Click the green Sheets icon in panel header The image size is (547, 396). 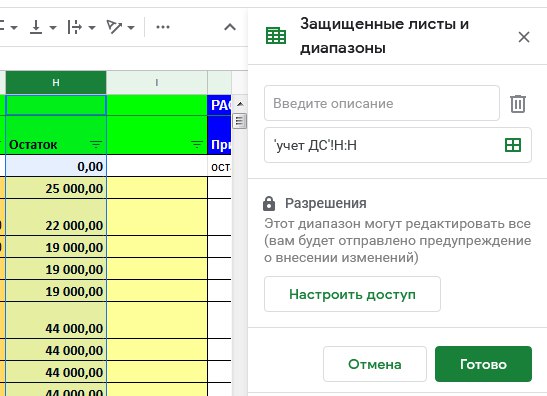point(276,36)
